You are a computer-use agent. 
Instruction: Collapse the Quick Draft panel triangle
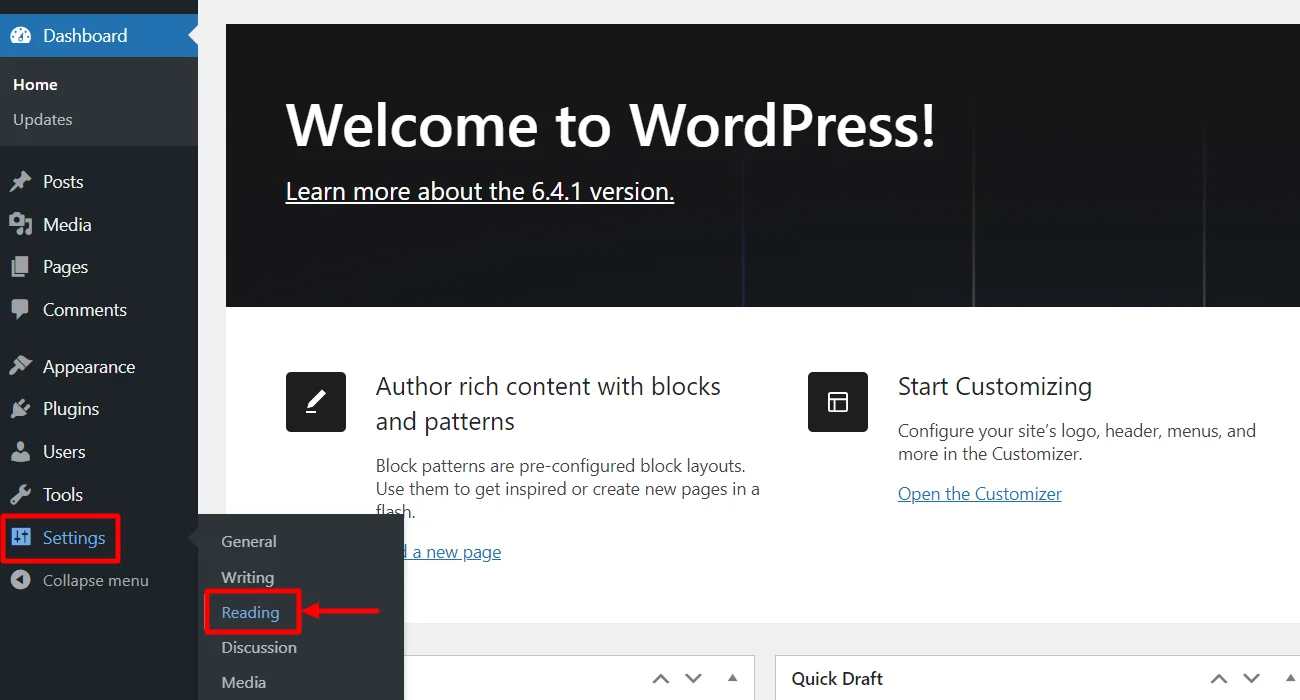[x=1289, y=679]
